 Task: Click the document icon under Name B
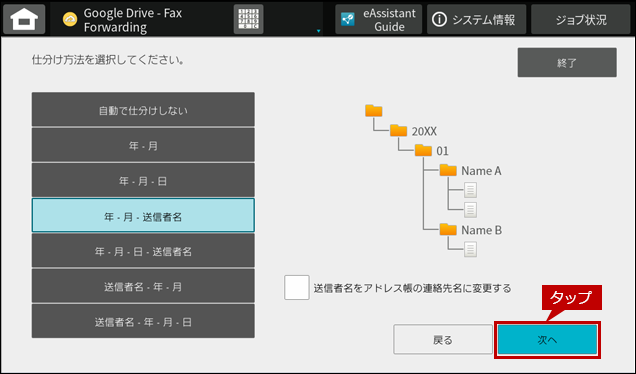[x=470, y=249]
